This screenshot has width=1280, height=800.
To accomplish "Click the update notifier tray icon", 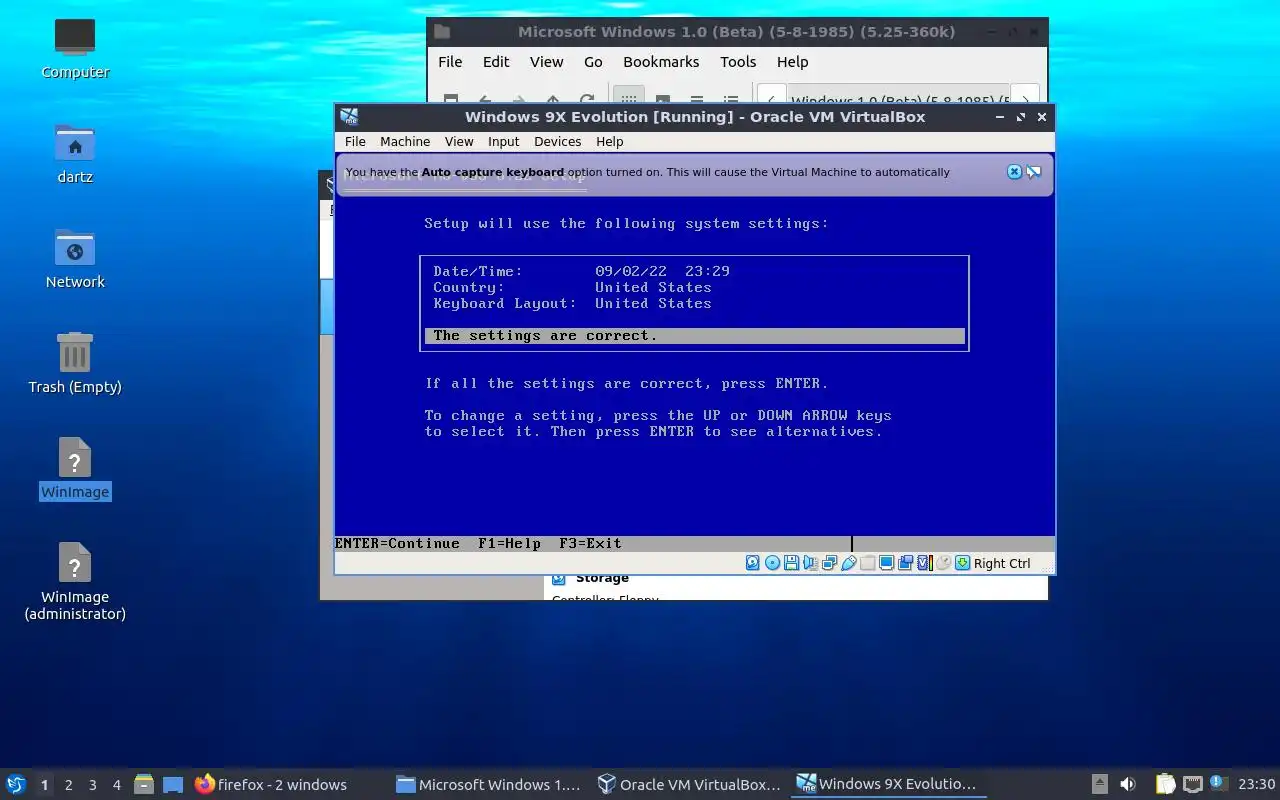I will [x=1218, y=784].
